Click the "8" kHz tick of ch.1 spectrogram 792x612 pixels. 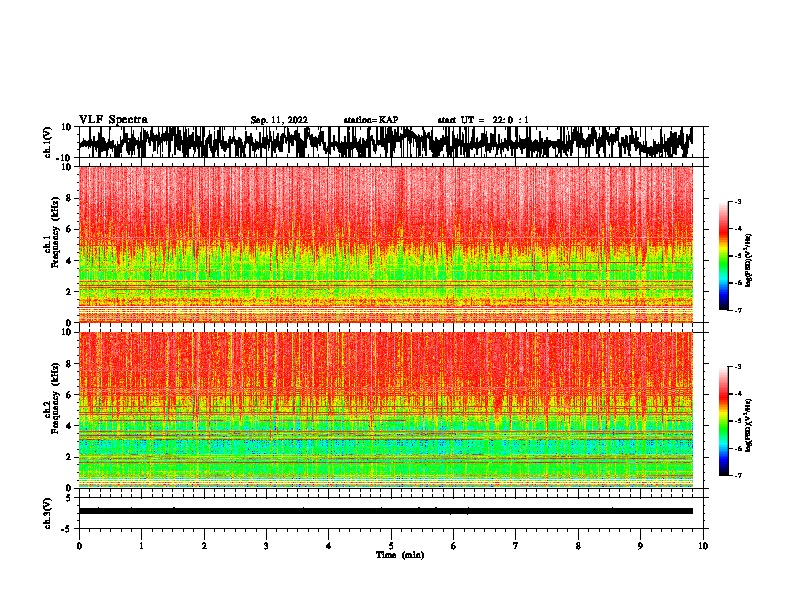(69, 198)
